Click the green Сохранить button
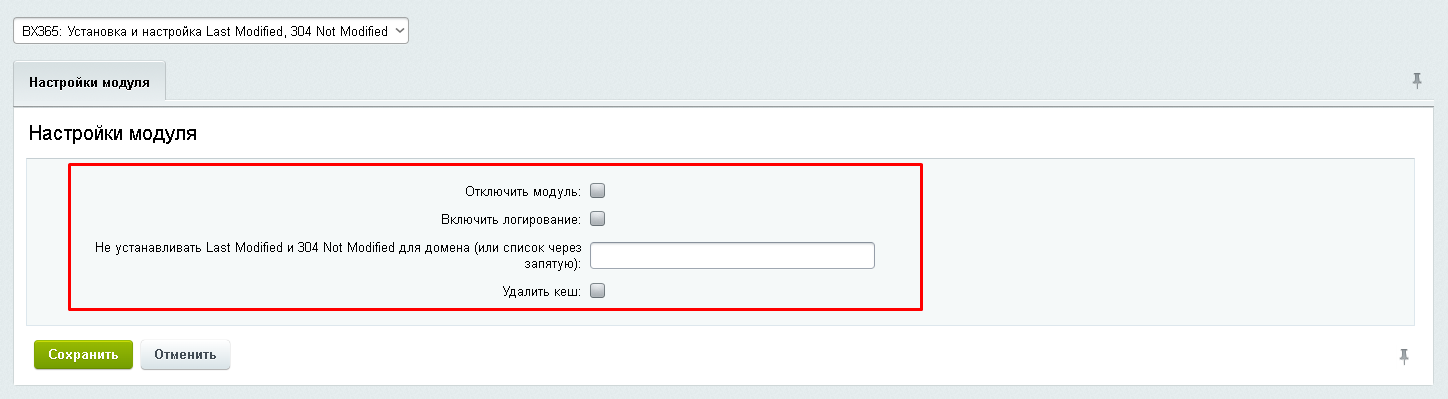Viewport: 1448px width, 399px height. (83, 355)
